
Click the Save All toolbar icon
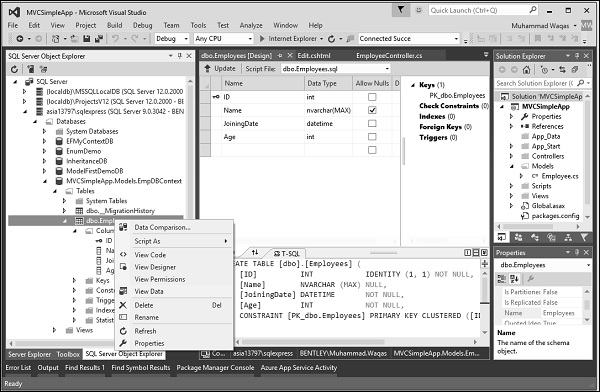pos(99,39)
